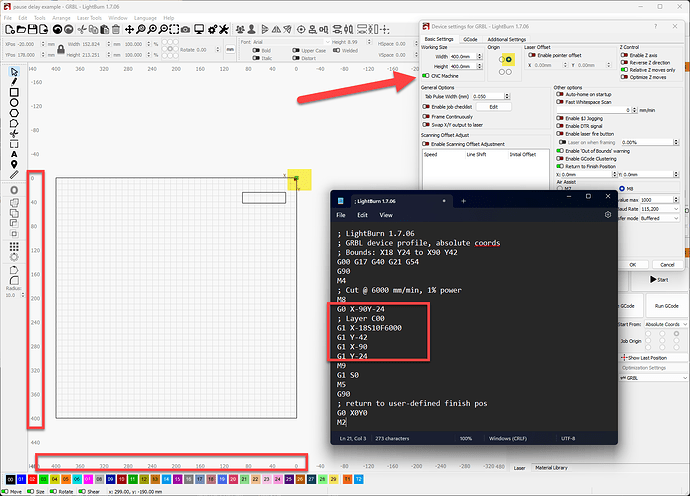Screen dimensions: 690x496
Task: Step the Tab Pulse Width spinner
Action: [507, 96]
